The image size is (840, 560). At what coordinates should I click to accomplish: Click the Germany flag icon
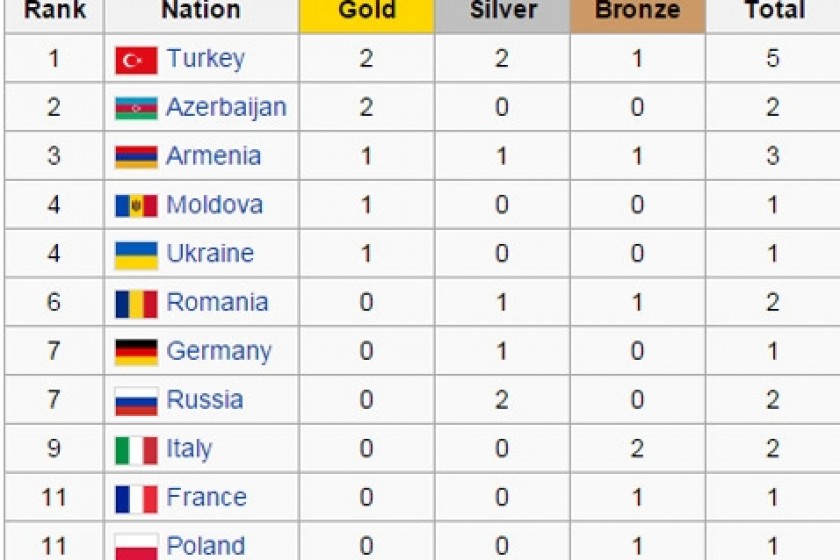pos(136,352)
